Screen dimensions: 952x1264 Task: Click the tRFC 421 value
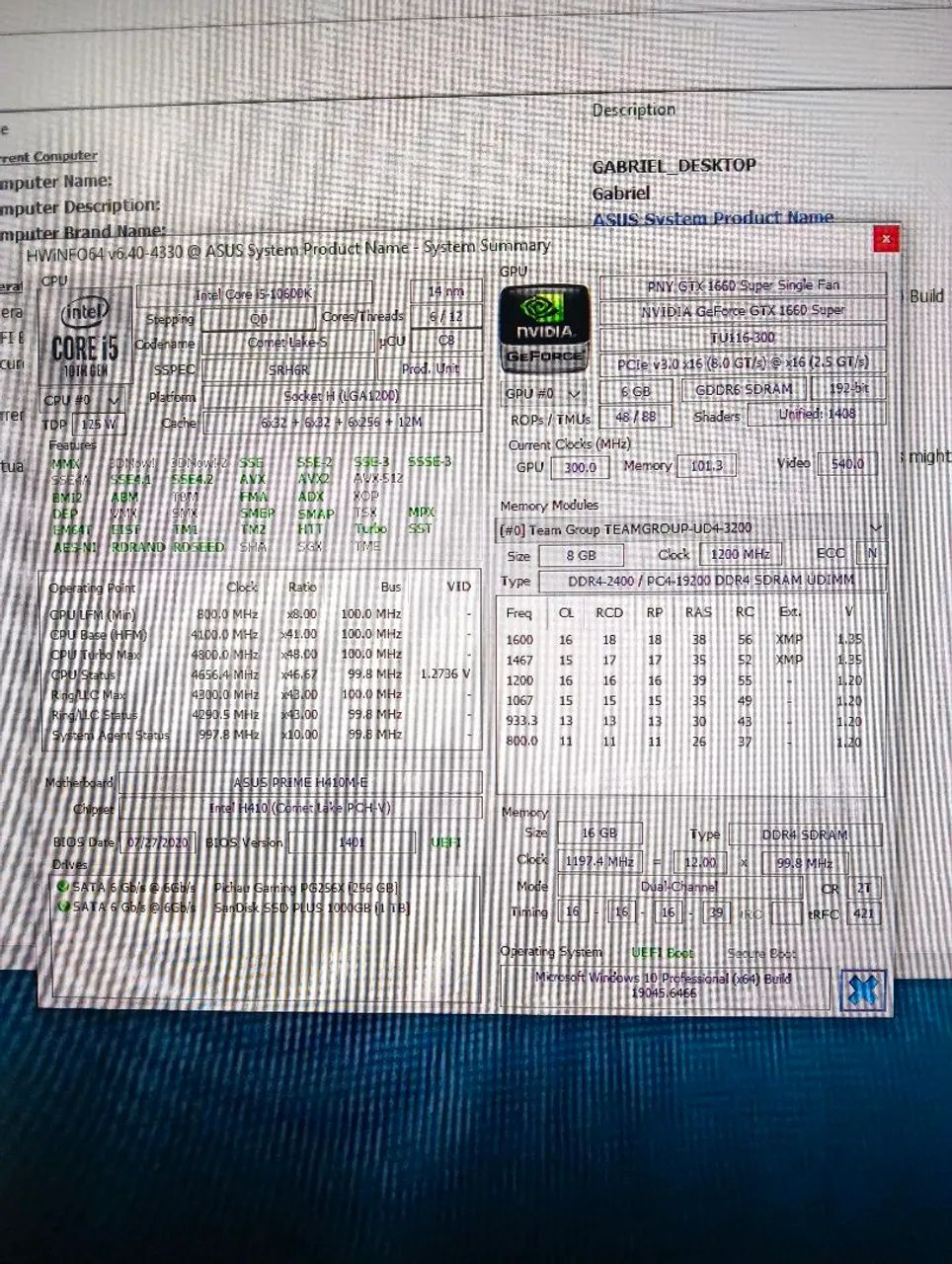point(864,914)
